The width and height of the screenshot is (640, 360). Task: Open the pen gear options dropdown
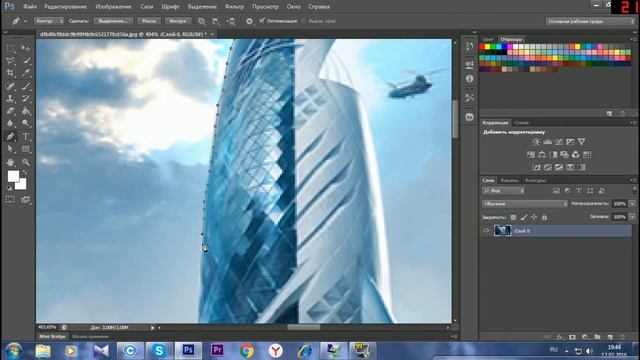tap(249, 21)
